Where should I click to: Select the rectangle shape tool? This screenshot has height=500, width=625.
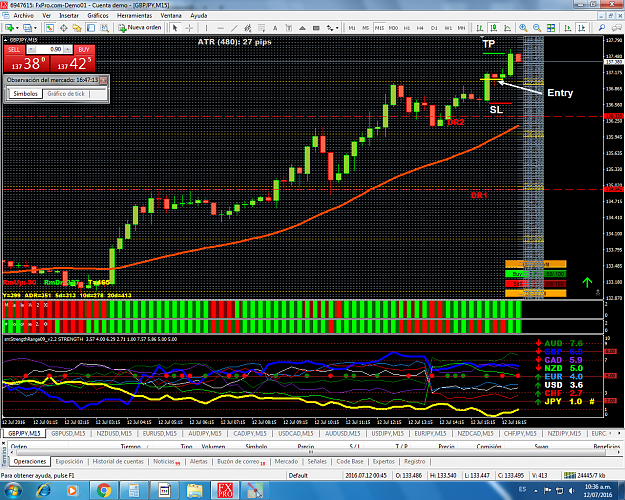click(x=316, y=28)
